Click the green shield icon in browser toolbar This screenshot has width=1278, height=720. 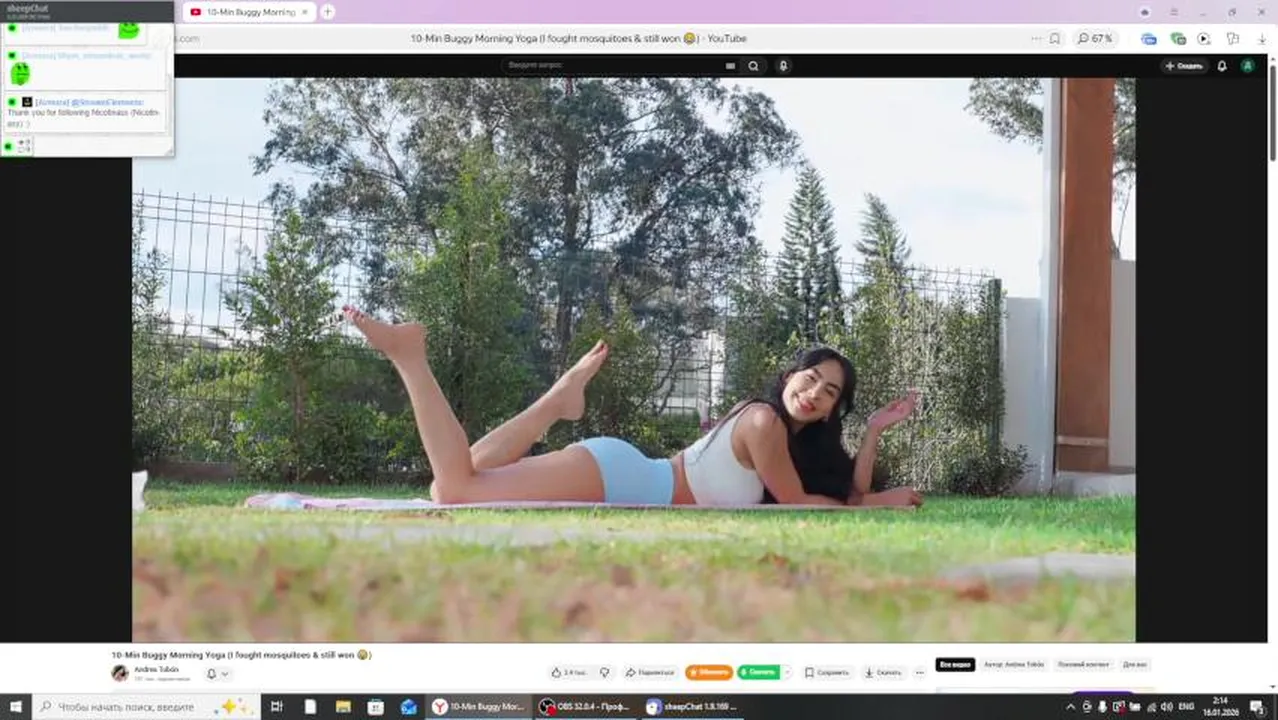pyautogui.click(x=1178, y=38)
